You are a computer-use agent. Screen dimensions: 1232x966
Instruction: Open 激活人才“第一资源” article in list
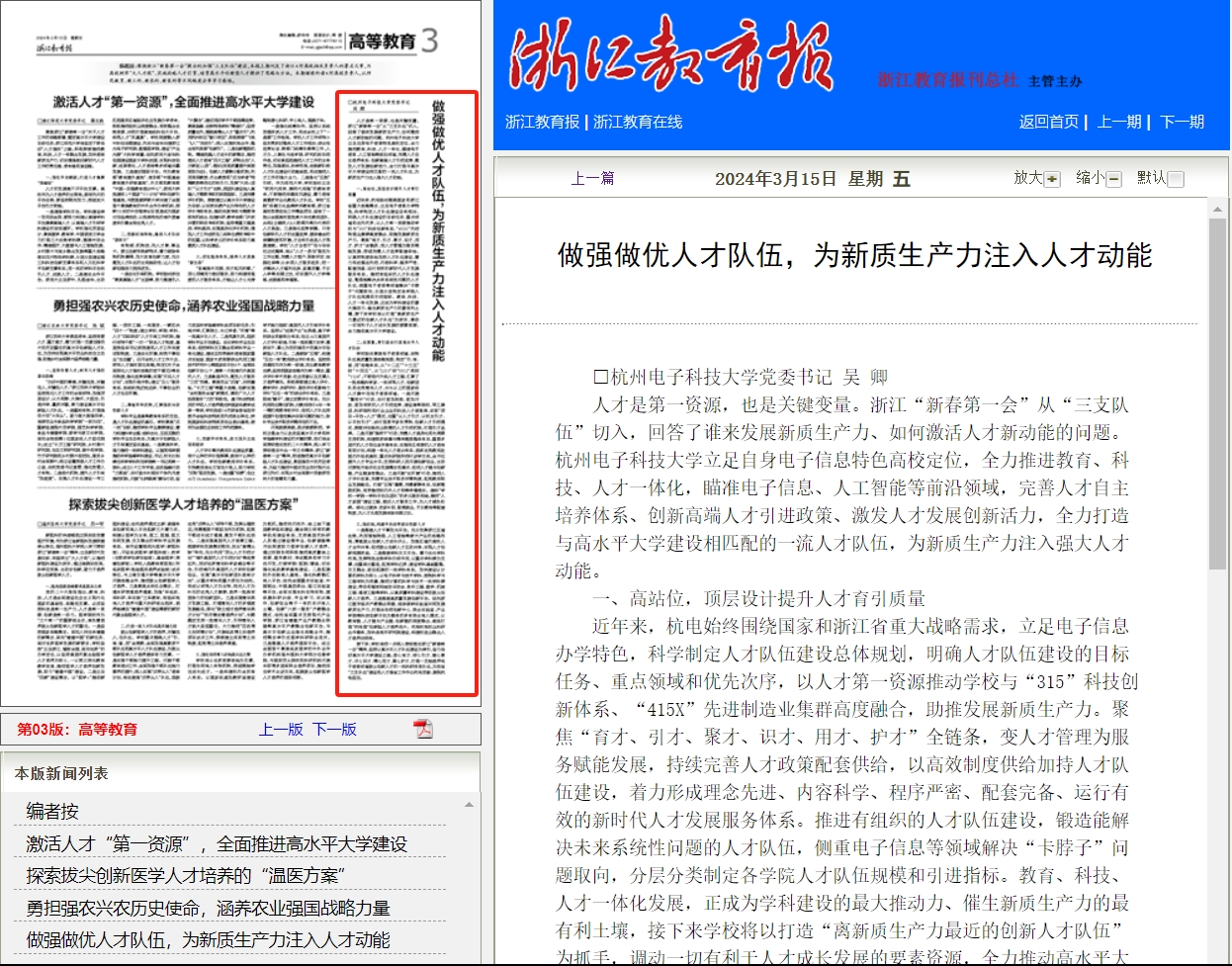(217, 844)
